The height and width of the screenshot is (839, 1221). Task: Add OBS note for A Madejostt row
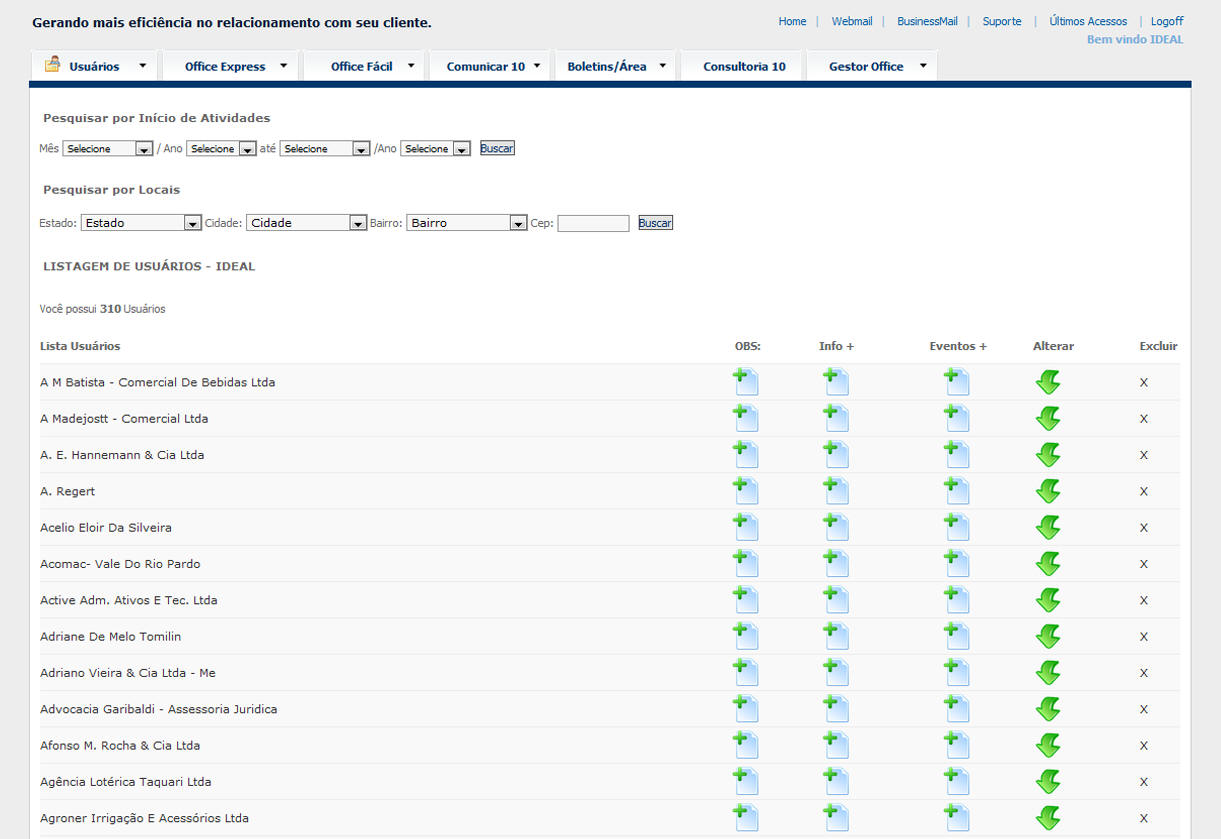[x=746, y=418]
